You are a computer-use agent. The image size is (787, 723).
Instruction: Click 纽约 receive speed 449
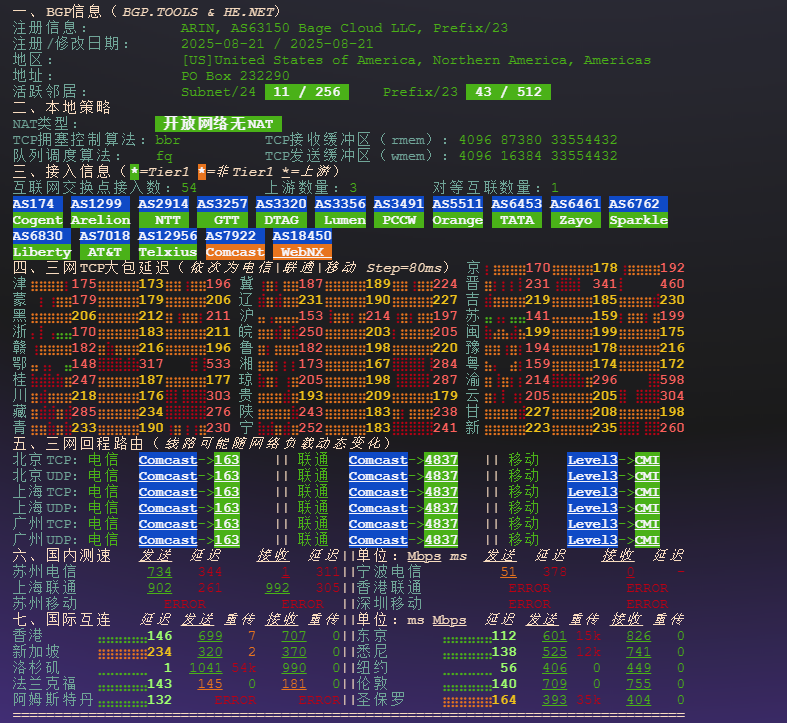tap(638, 668)
